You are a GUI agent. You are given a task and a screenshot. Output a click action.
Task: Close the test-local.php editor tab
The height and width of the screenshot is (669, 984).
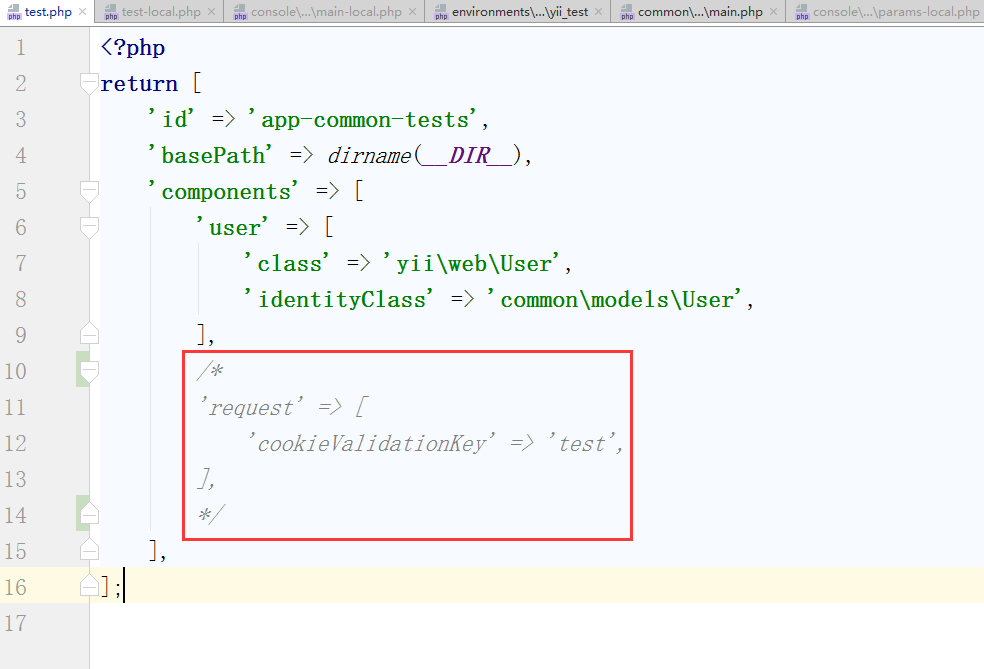(211, 13)
